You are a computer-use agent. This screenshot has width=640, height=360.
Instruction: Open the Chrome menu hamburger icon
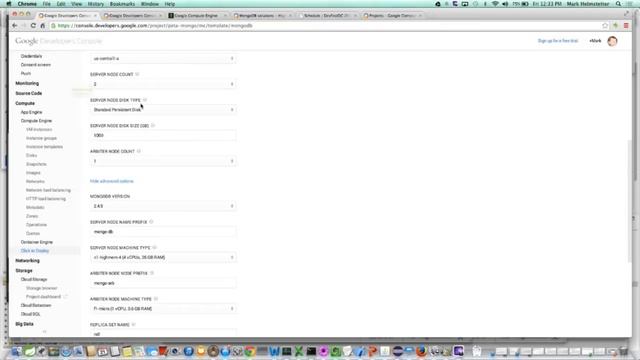(x=626, y=26)
